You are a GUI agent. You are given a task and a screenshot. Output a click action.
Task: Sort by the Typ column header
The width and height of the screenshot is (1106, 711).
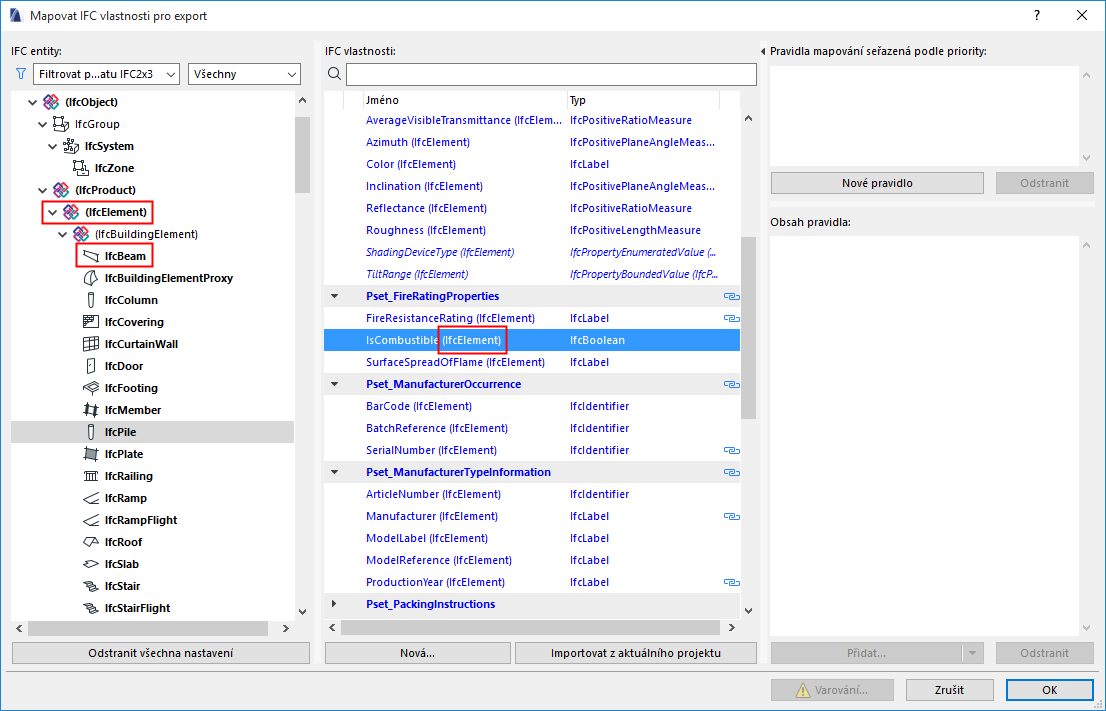coord(643,100)
